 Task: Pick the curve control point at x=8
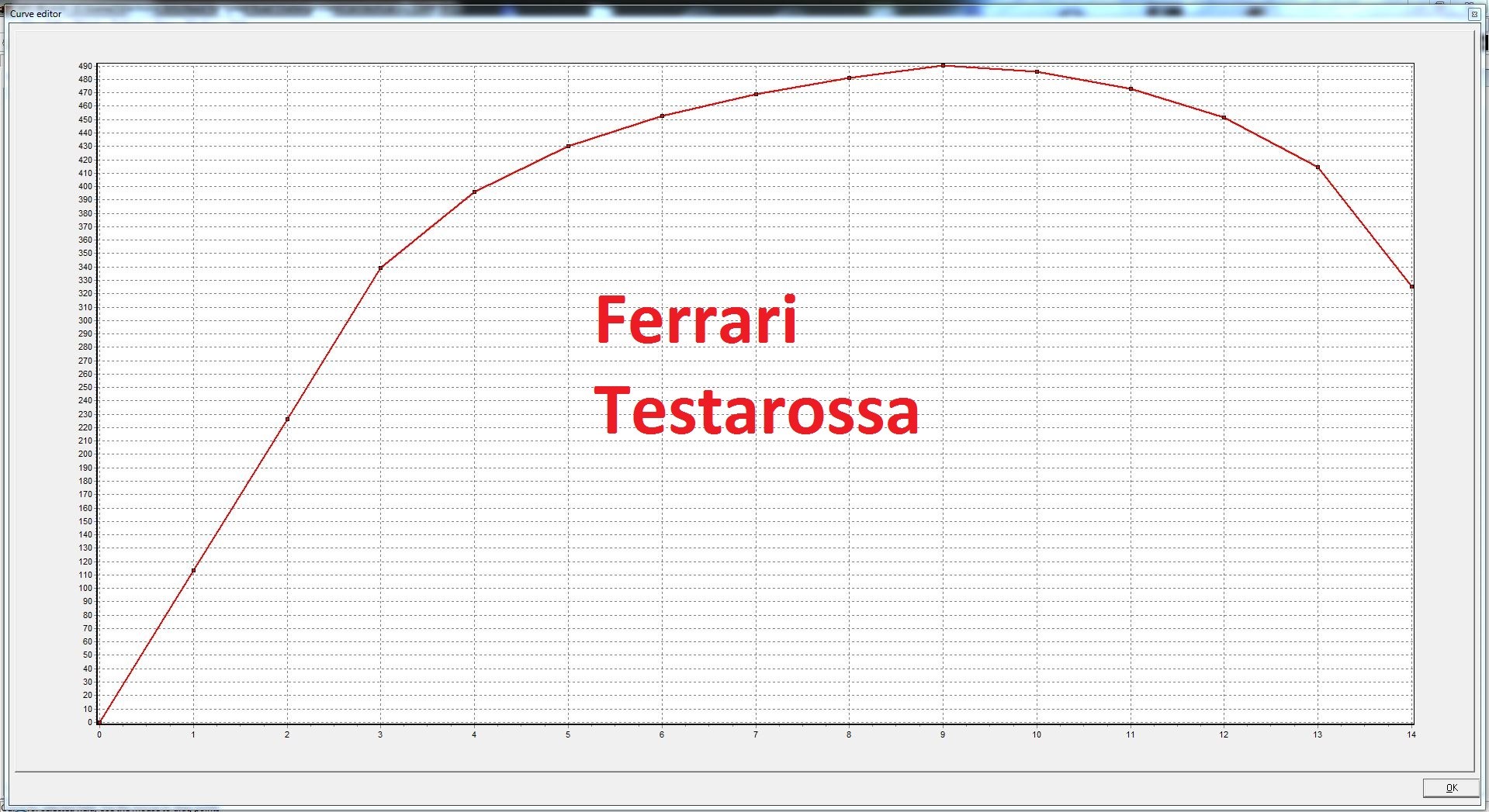(849, 78)
